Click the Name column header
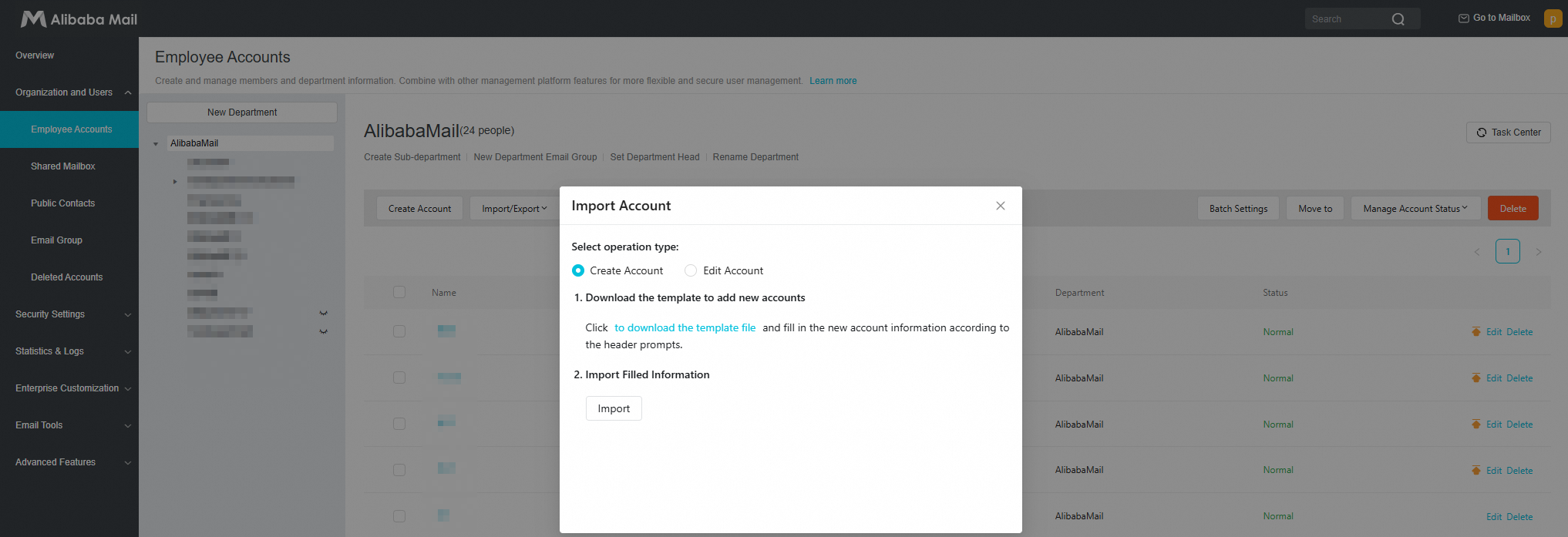The image size is (1568, 537). click(x=444, y=293)
